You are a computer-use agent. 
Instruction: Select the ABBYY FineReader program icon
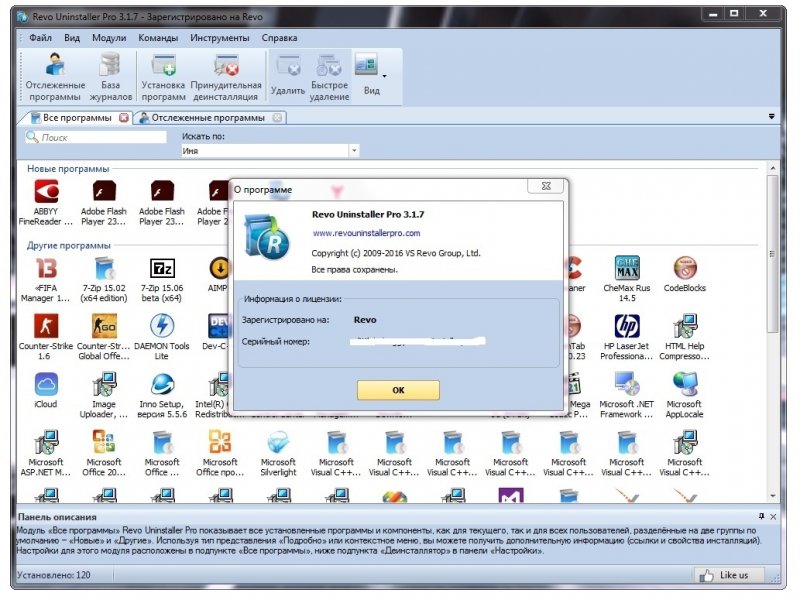[x=46, y=203]
